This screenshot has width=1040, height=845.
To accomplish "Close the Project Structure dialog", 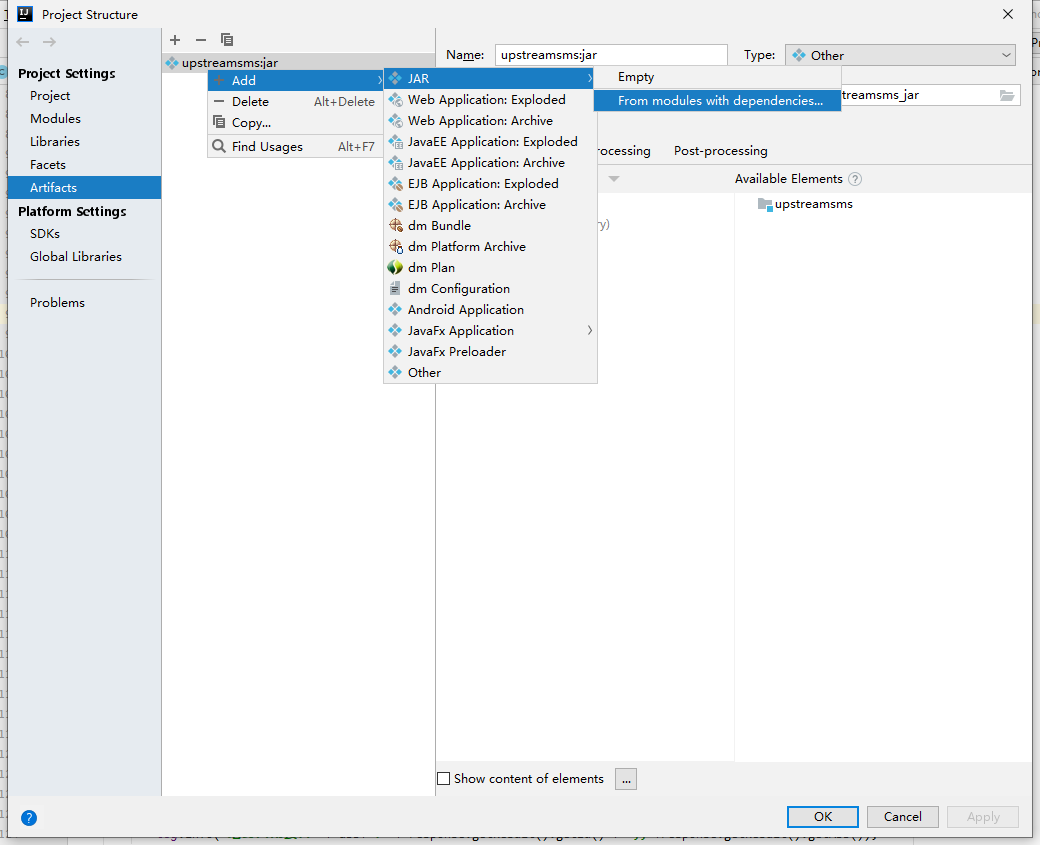I will [x=1008, y=14].
